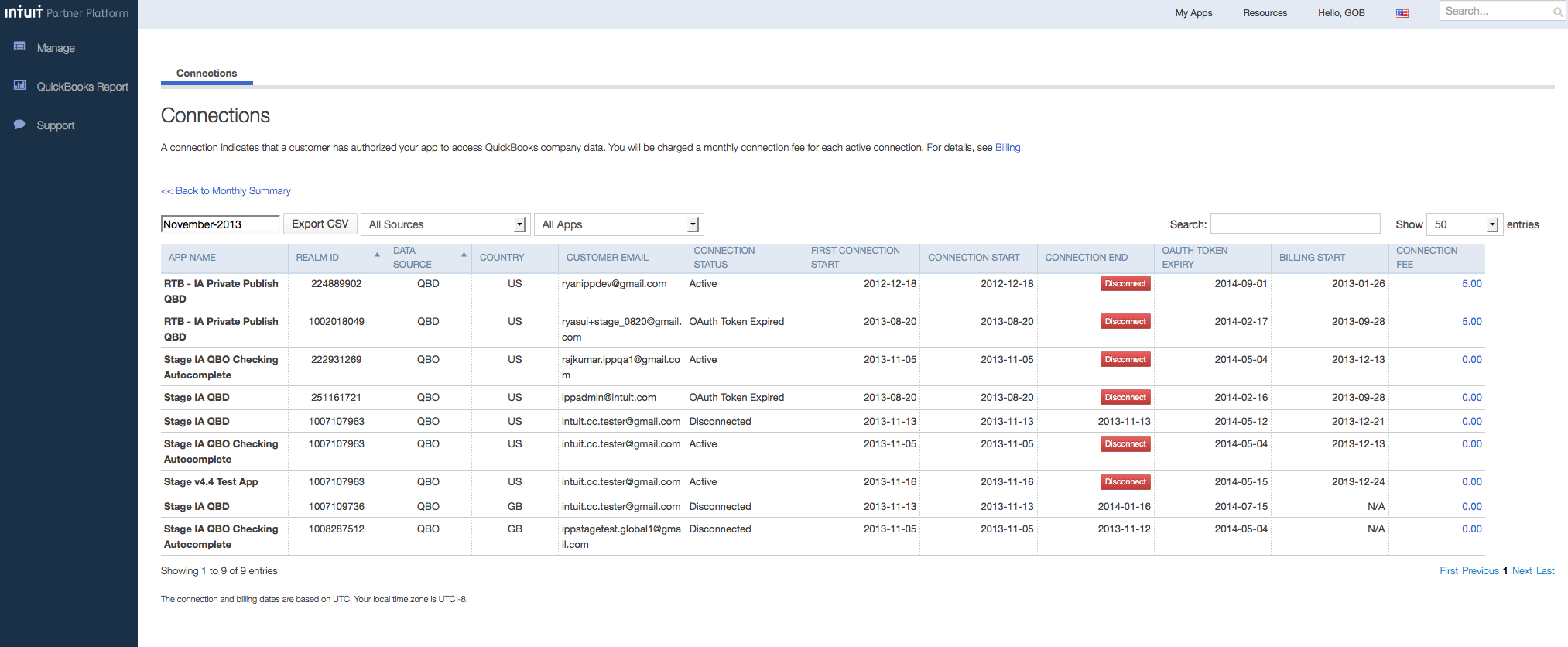Open My Apps menu
The image size is (1568, 647).
1193,13
